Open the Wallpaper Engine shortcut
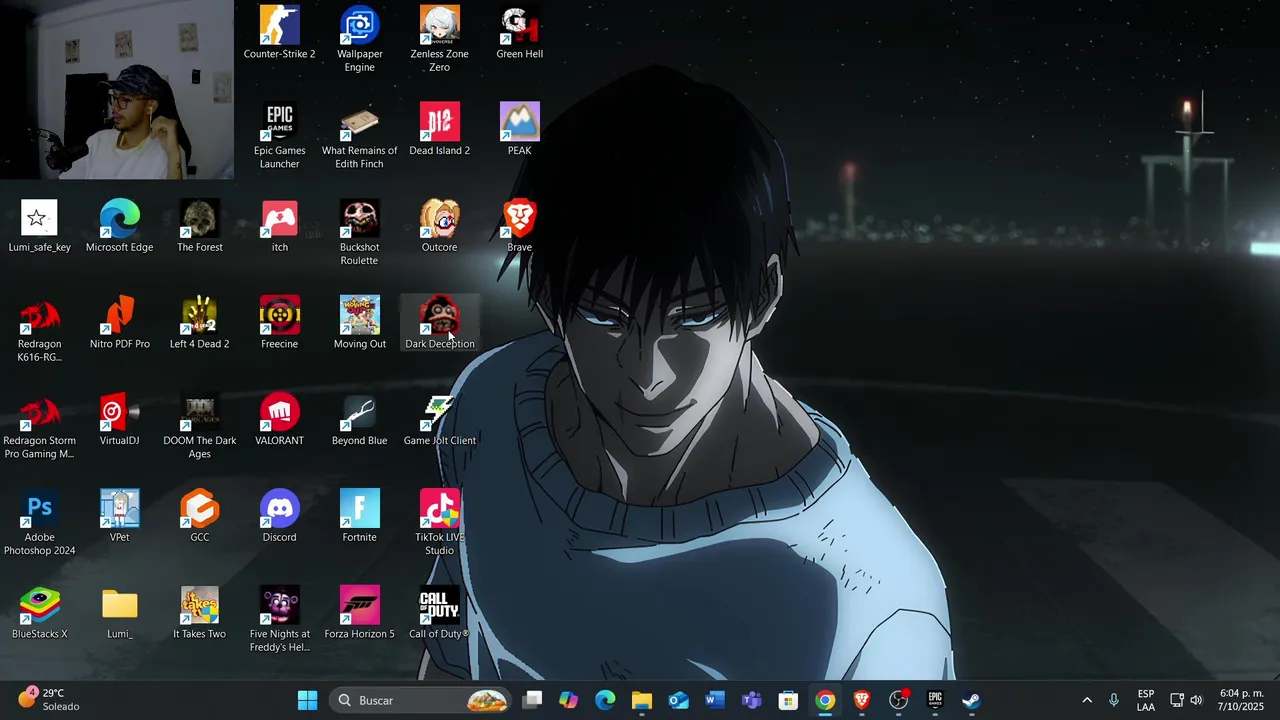The width and height of the screenshot is (1280, 720). coord(359,39)
